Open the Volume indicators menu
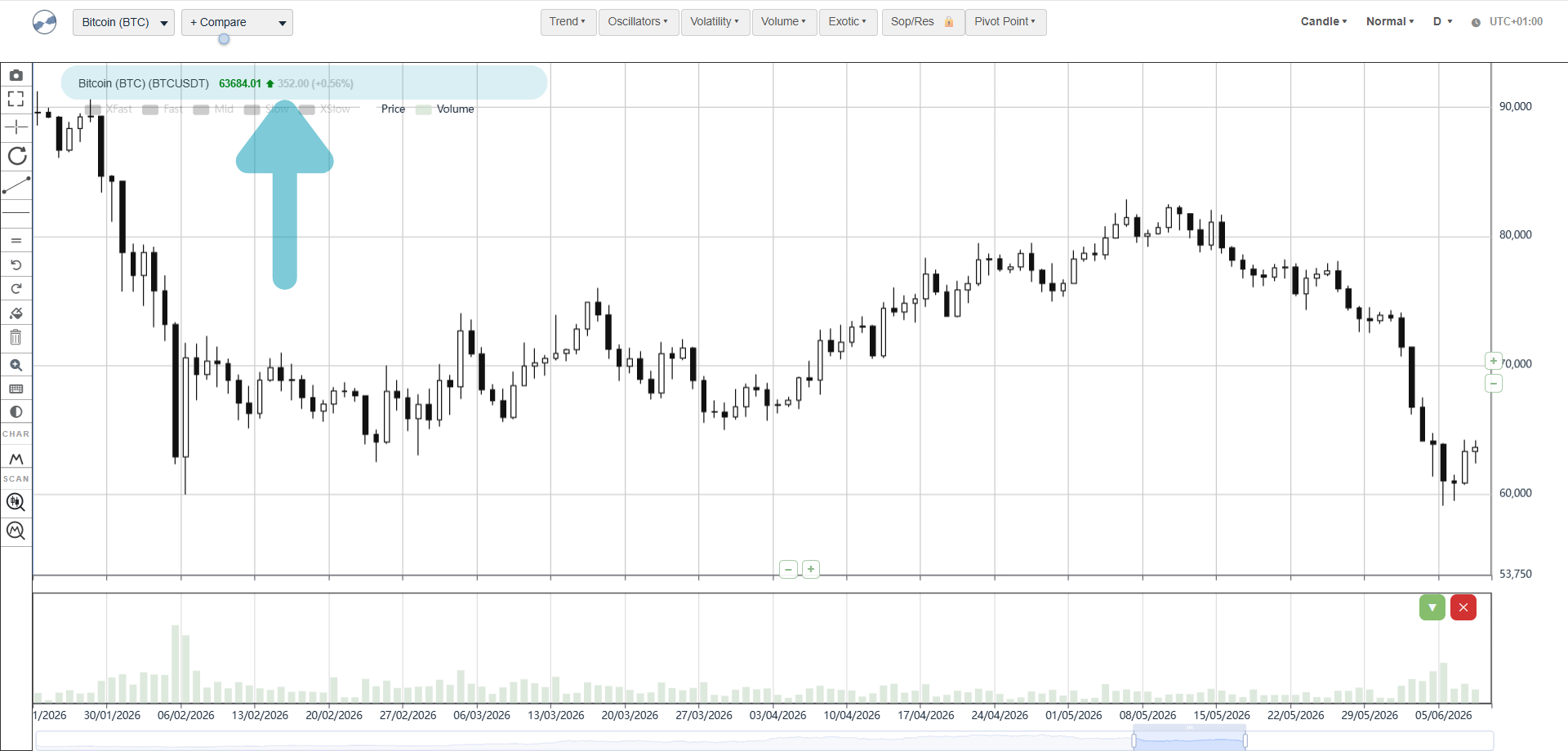The width and height of the screenshot is (1568, 751). [784, 22]
